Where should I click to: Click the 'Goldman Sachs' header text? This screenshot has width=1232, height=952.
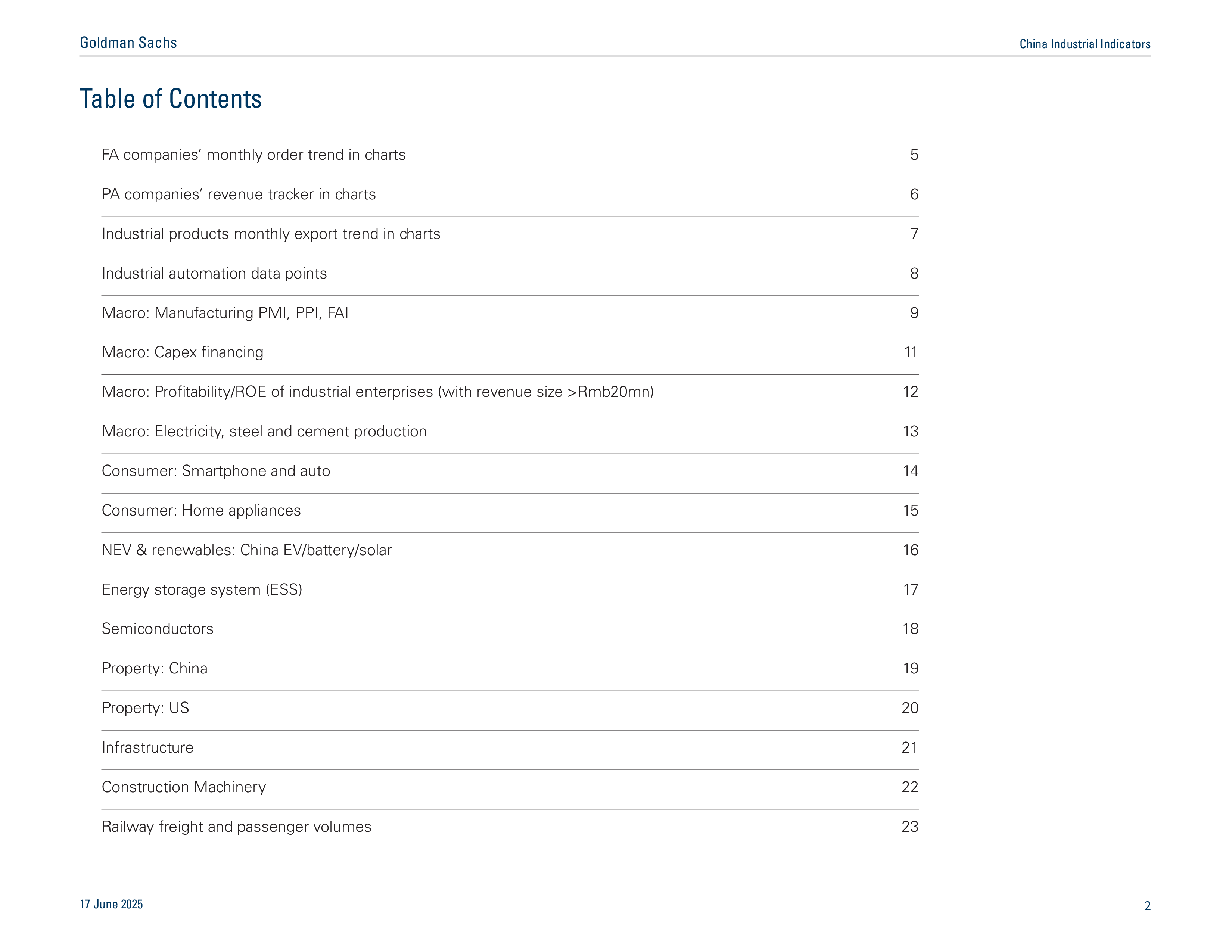(x=129, y=42)
